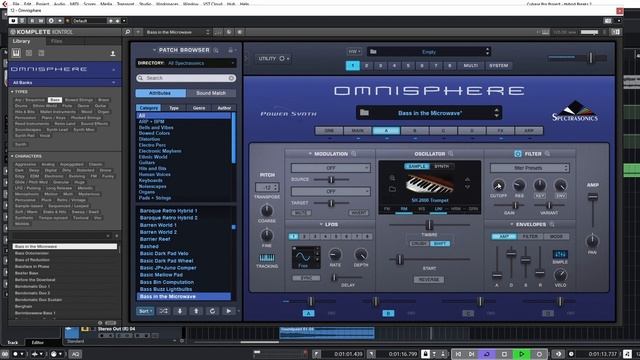This screenshot has height=360, width=640.
Task: Toggle layer A enable button below the mixer slider
Action: [309, 313]
